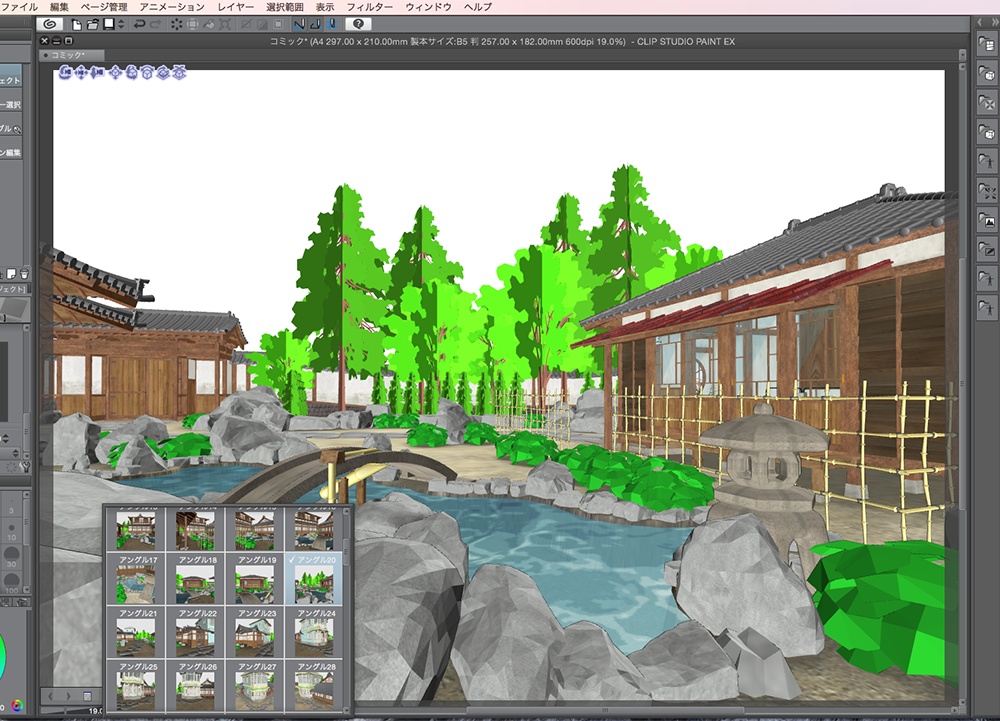
Task: Choose camera preset アングル28
Action: [313, 686]
